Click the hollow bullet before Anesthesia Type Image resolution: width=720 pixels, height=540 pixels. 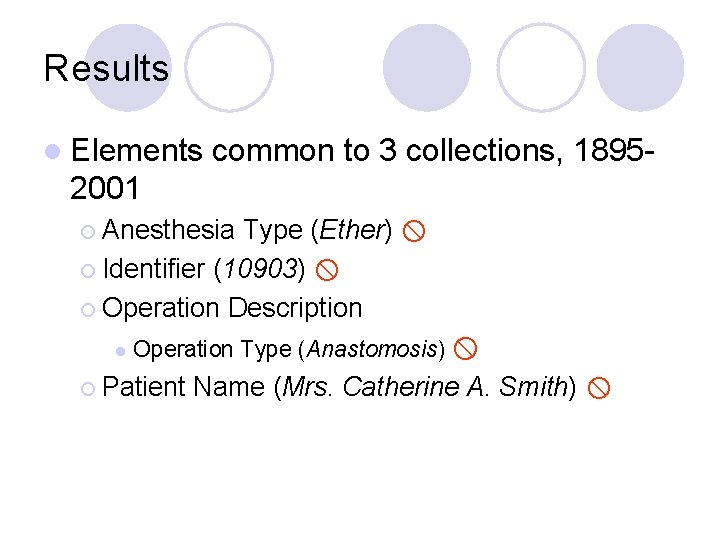tap(88, 231)
